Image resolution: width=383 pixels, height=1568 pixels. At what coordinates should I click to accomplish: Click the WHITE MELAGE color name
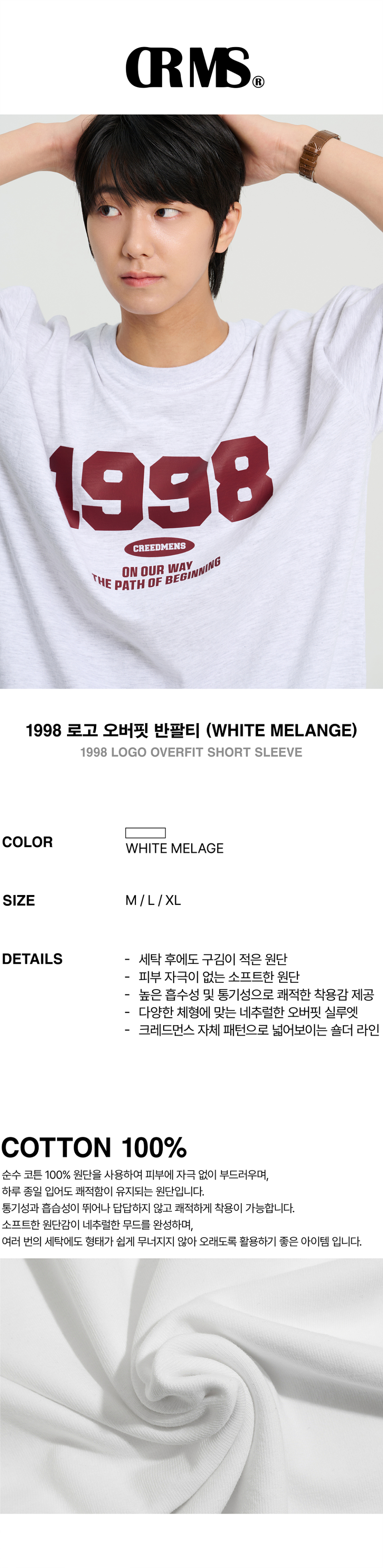click(174, 848)
